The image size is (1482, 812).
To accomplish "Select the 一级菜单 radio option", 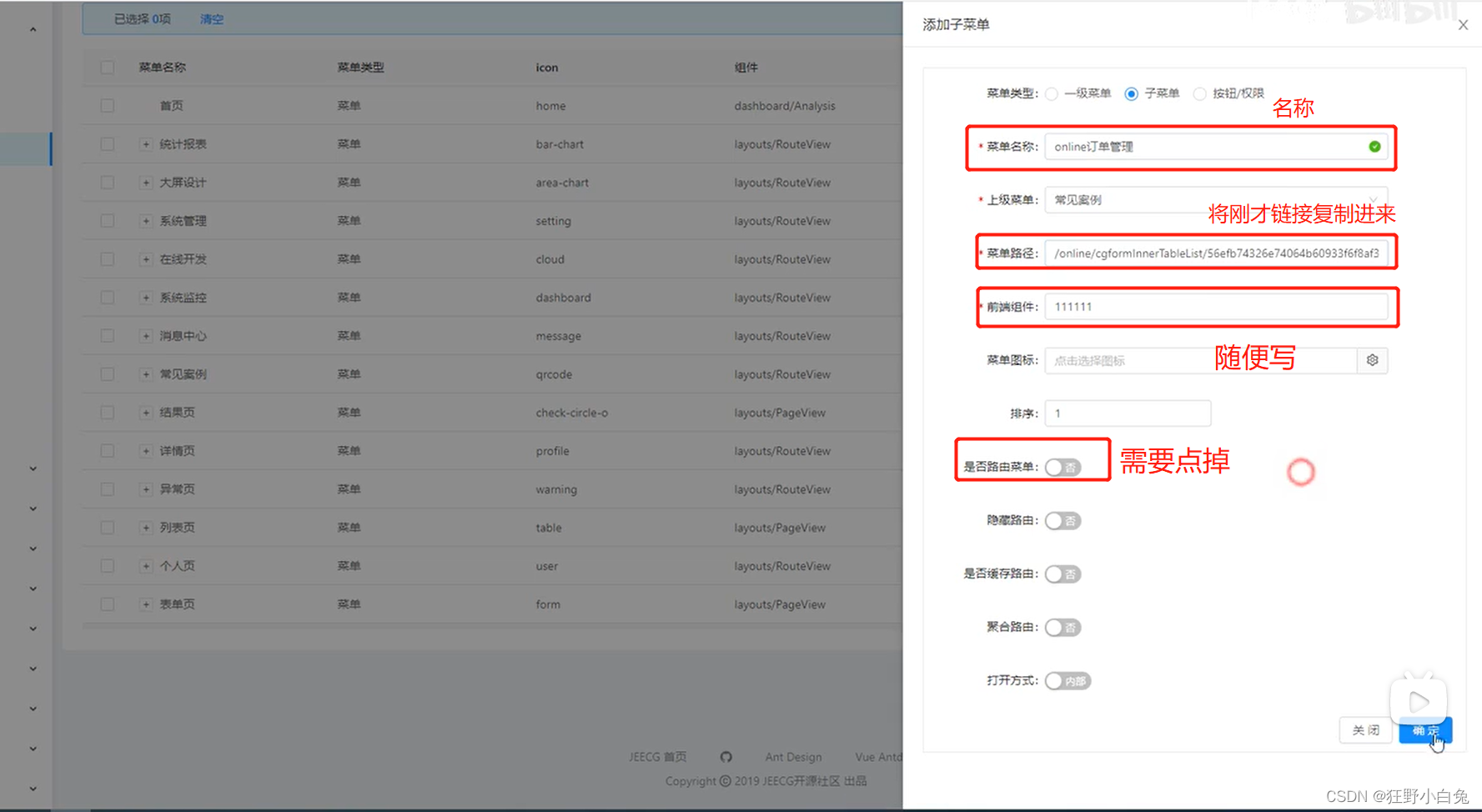I will [1052, 94].
